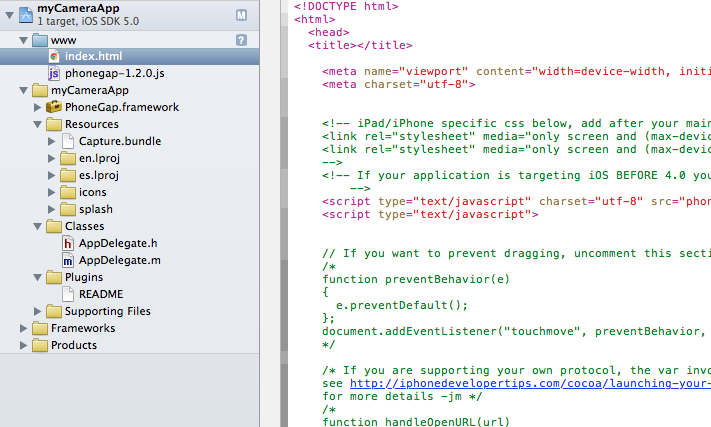Image resolution: width=711 pixels, height=427 pixels.
Task: Click the M source control status badge
Action: [241, 15]
